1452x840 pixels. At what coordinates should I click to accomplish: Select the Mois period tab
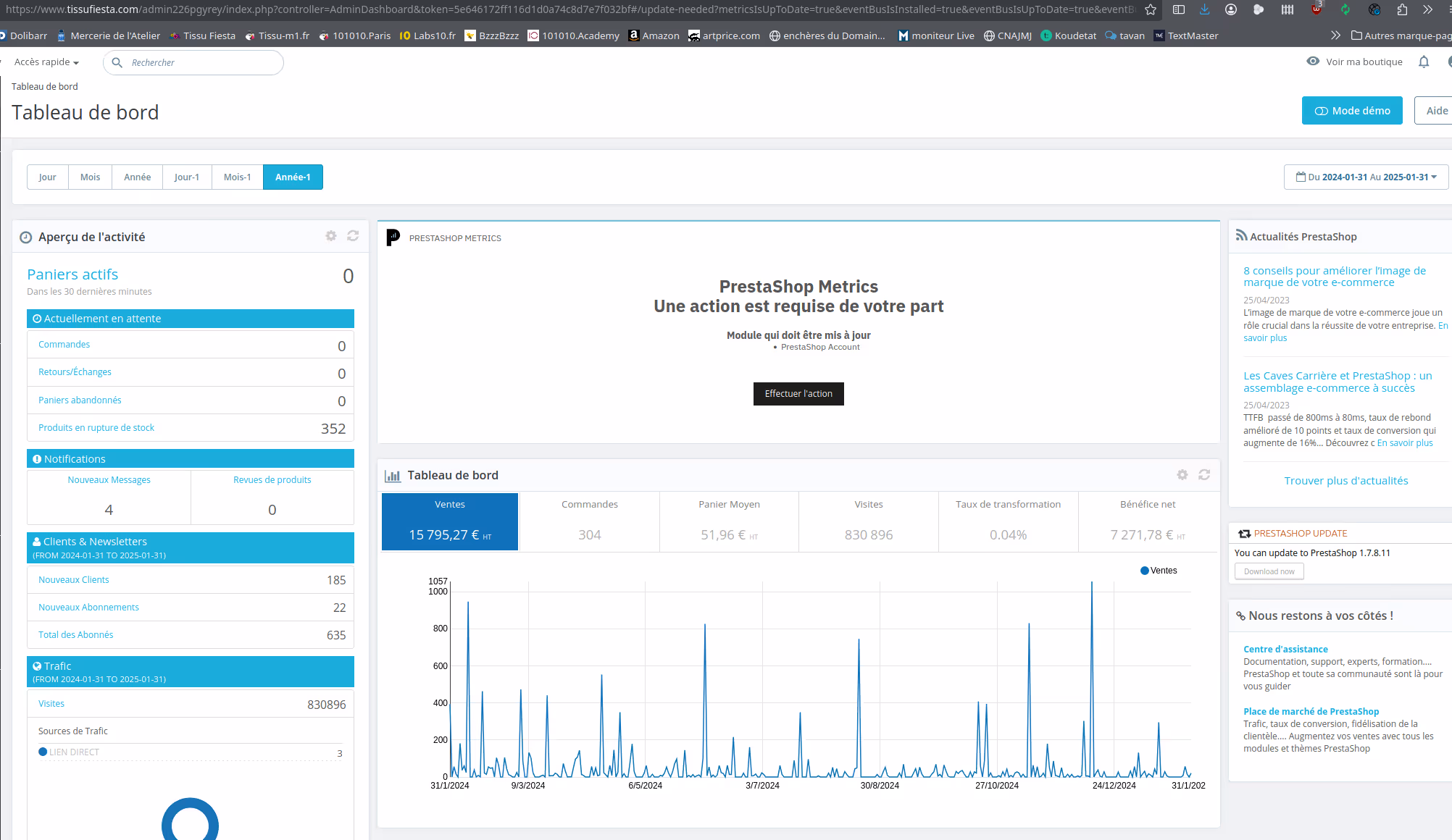pos(90,177)
